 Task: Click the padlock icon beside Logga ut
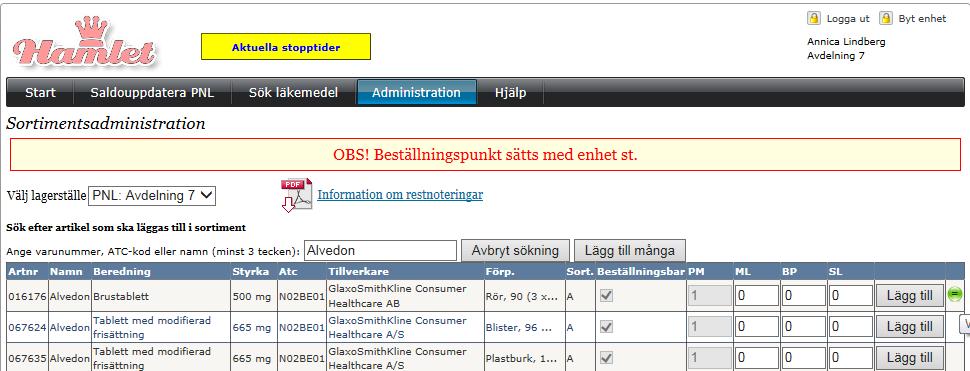(814, 18)
